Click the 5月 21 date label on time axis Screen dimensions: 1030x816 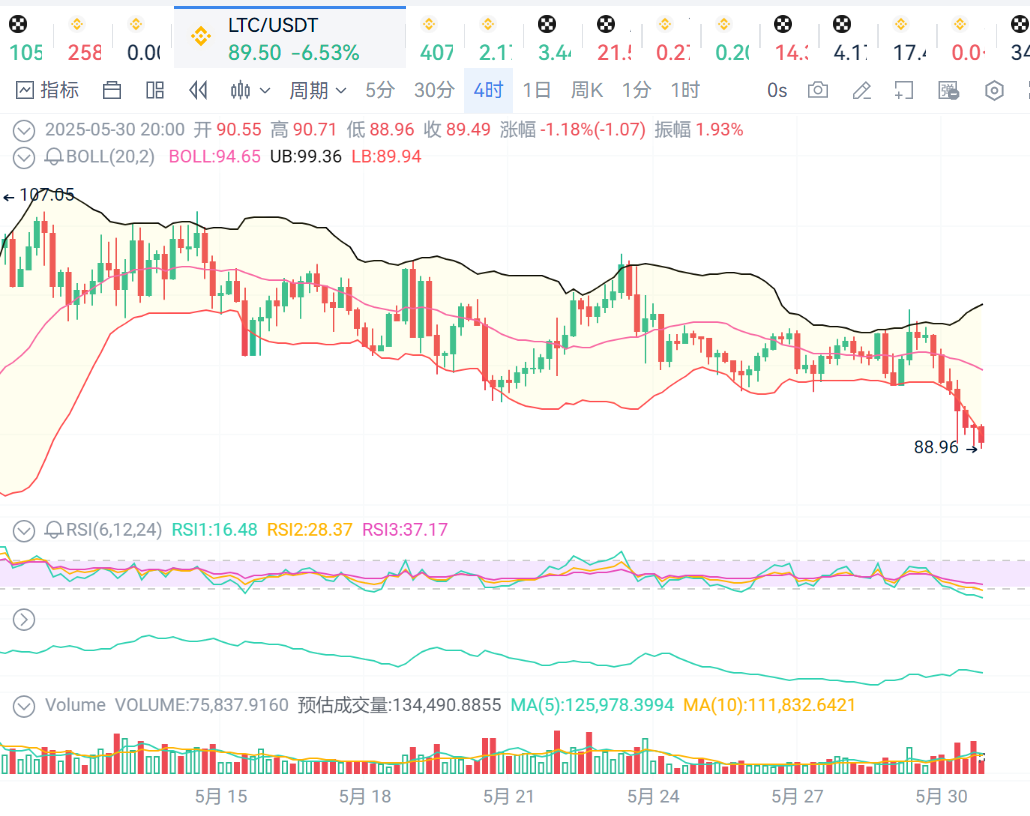(510, 797)
